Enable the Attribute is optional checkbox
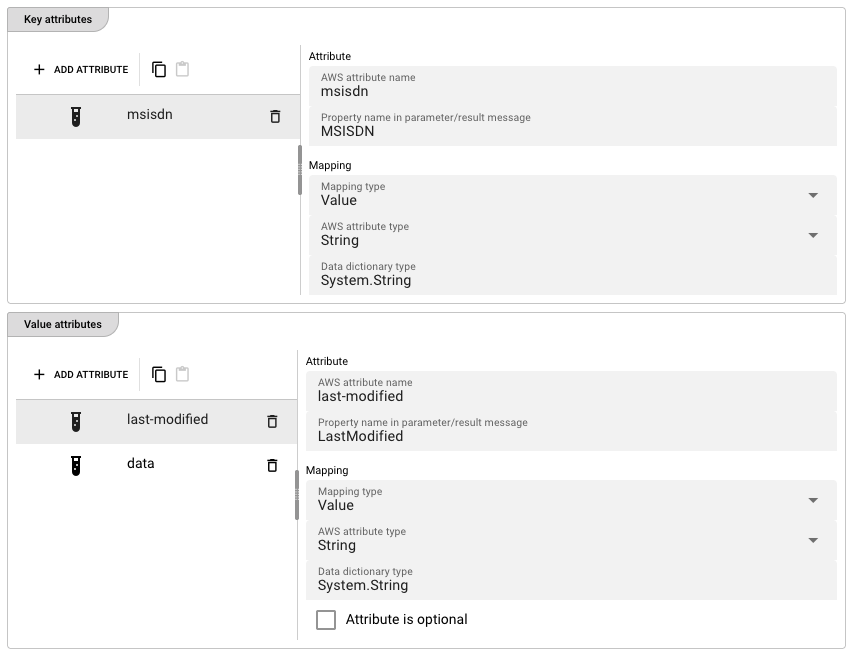856x656 pixels. pos(325,619)
